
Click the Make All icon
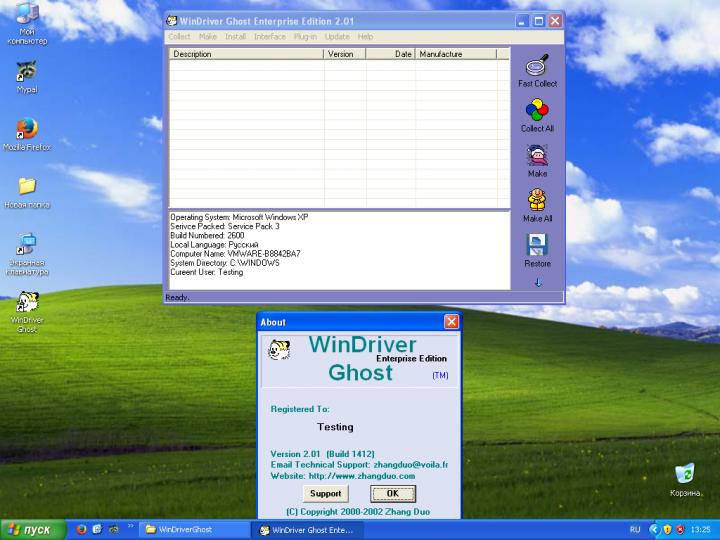coord(537,200)
